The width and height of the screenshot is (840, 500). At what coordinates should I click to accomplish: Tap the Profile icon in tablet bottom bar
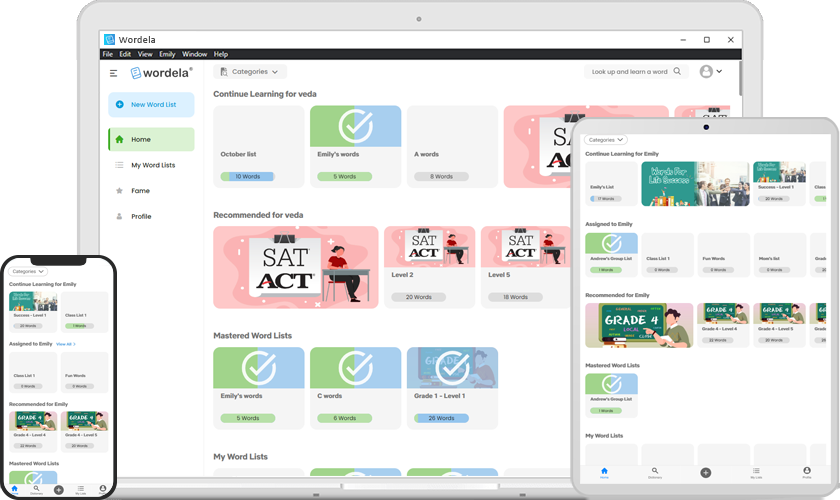point(807,473)
